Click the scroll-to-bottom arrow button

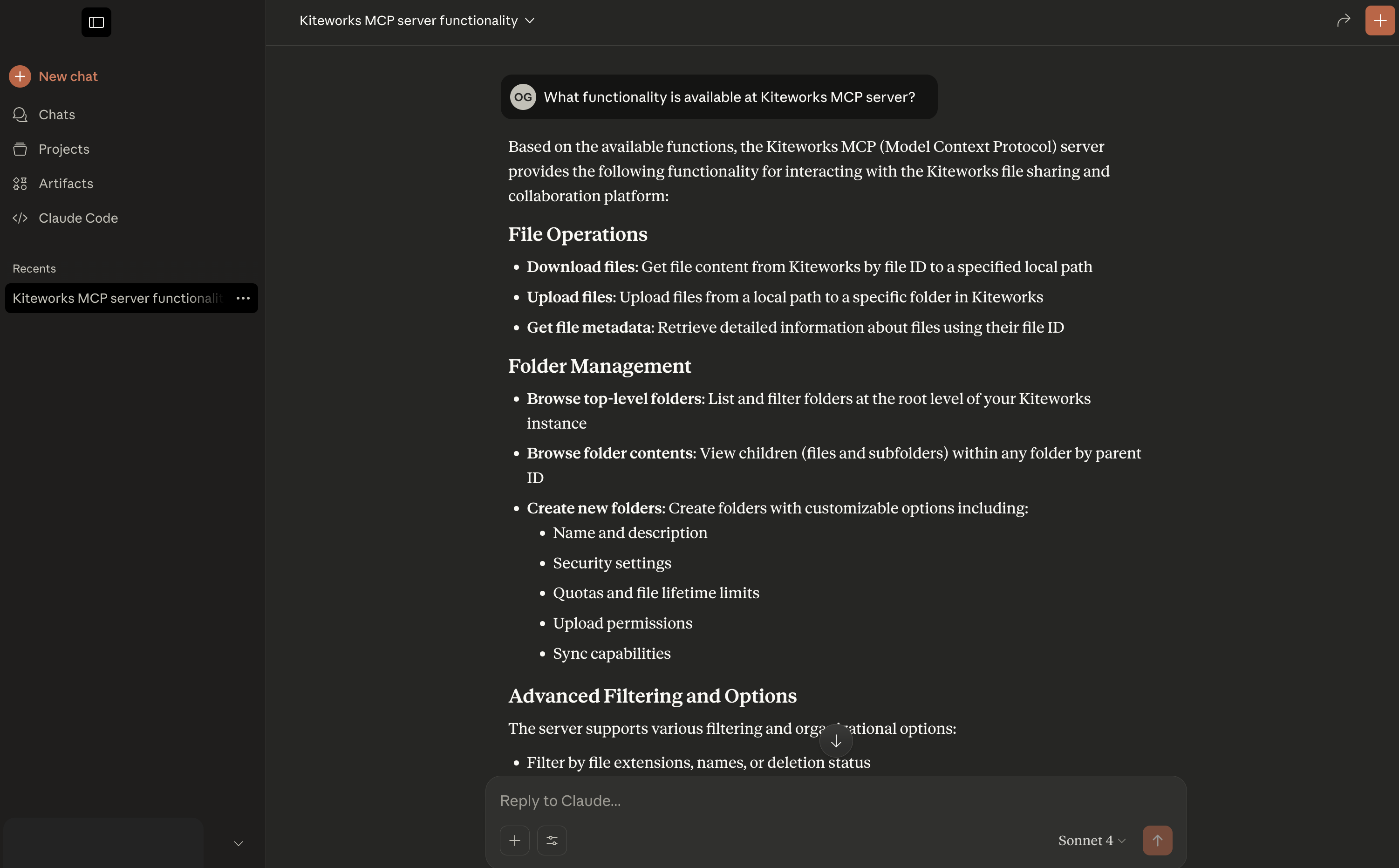pos(835,741)
